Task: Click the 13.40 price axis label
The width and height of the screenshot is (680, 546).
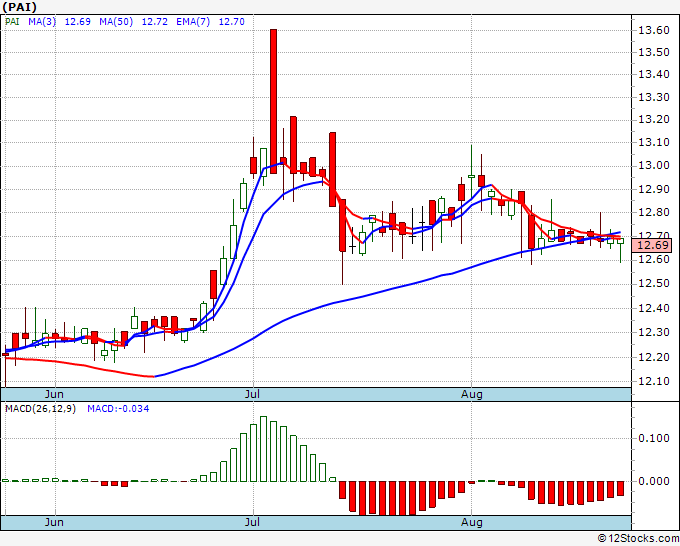Action: (x=654, y=74)
